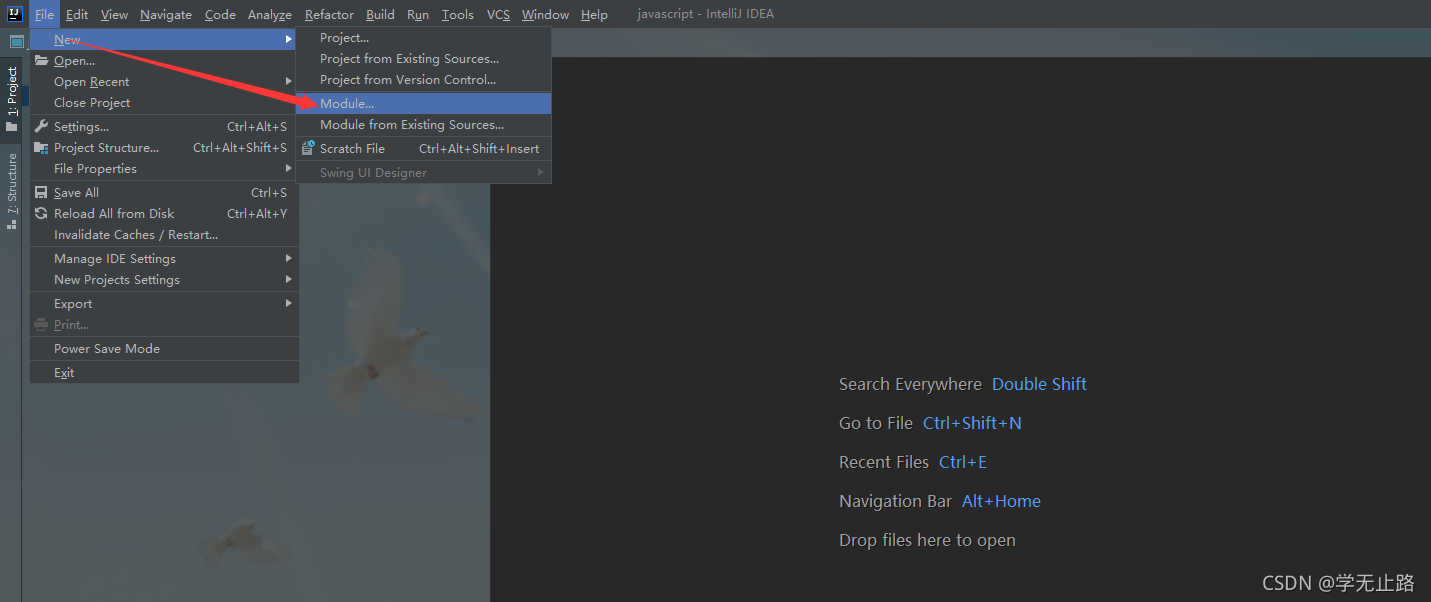
Task: Click the IntelliJ IDEA logo in the title bar
Action: [x=13, y=13]
